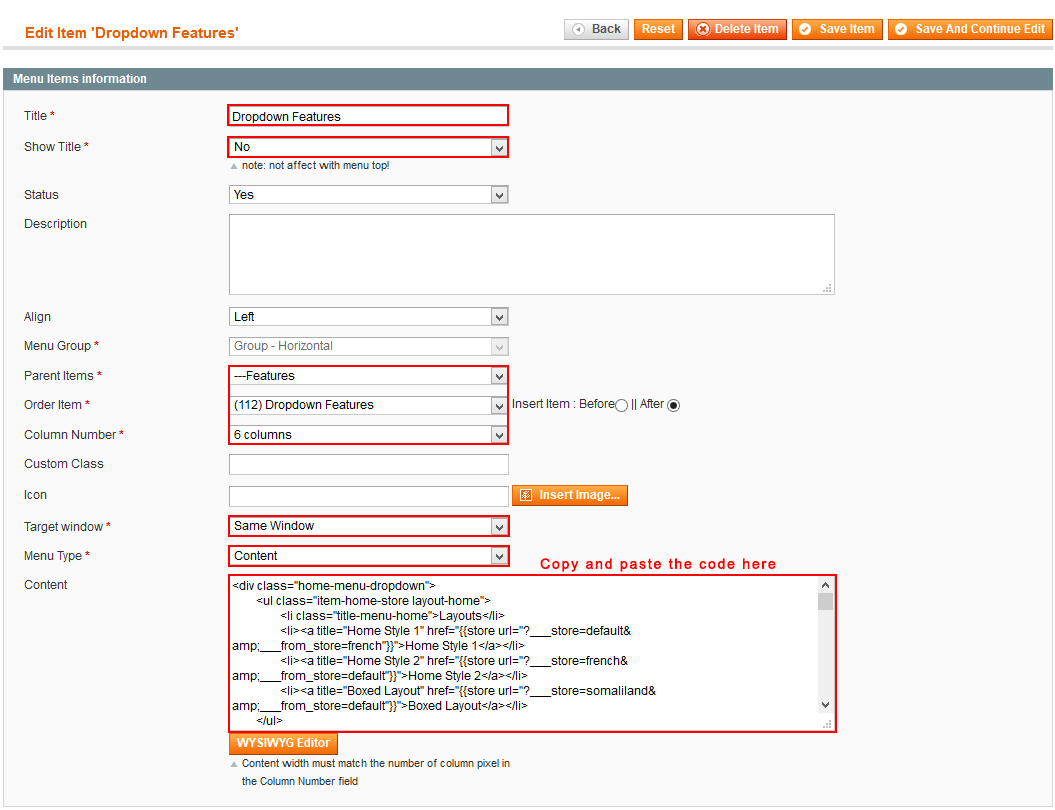
Task: Click the 'Menu Group' label
Action: coord(57,346)
